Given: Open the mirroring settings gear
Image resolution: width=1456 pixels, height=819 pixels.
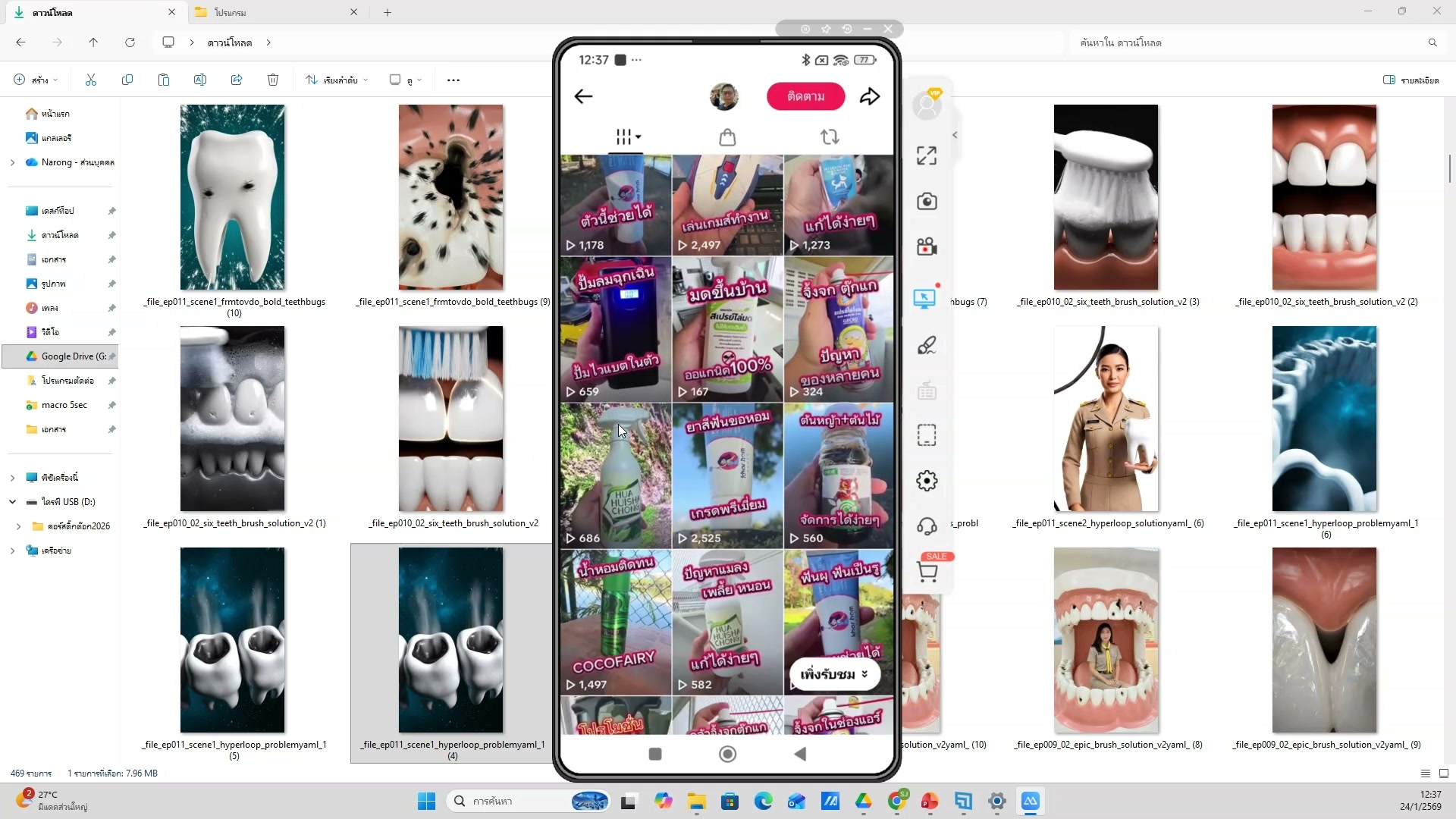Looking at the screenshot, I should point(927,480).
